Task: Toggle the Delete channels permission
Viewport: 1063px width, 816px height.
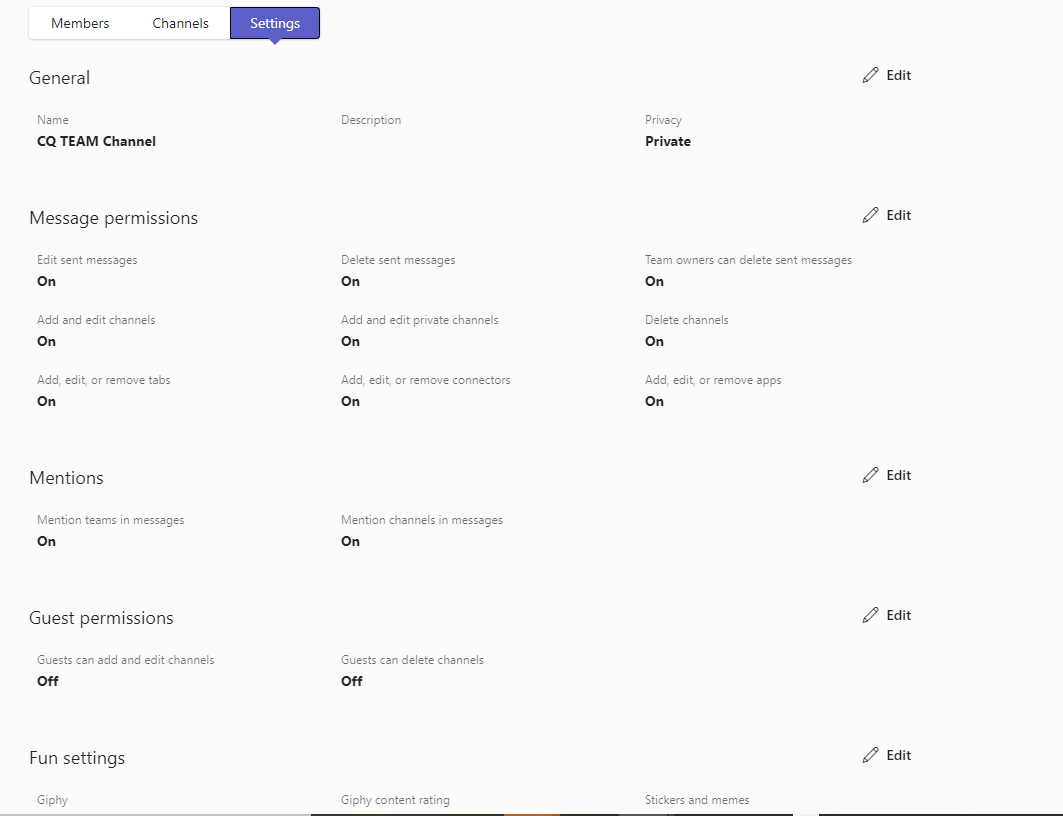Action: point(654,341)
